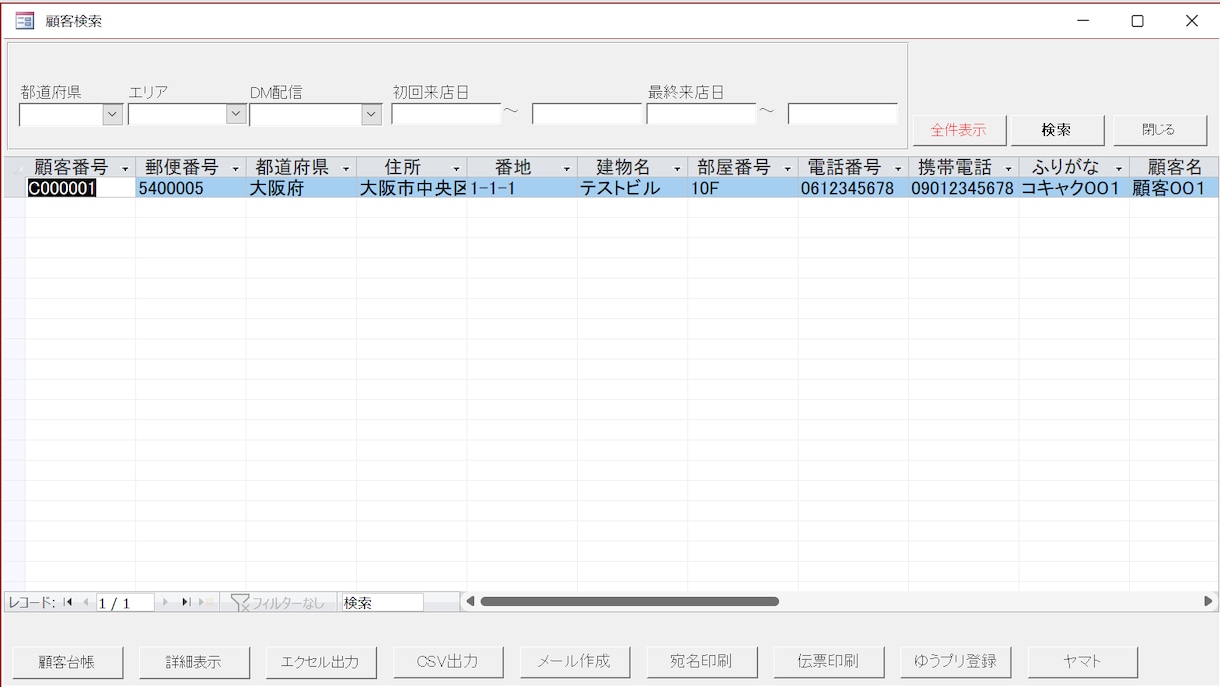
Task: Click the フィルターなし filter indicator
Action: click(278, 603)
